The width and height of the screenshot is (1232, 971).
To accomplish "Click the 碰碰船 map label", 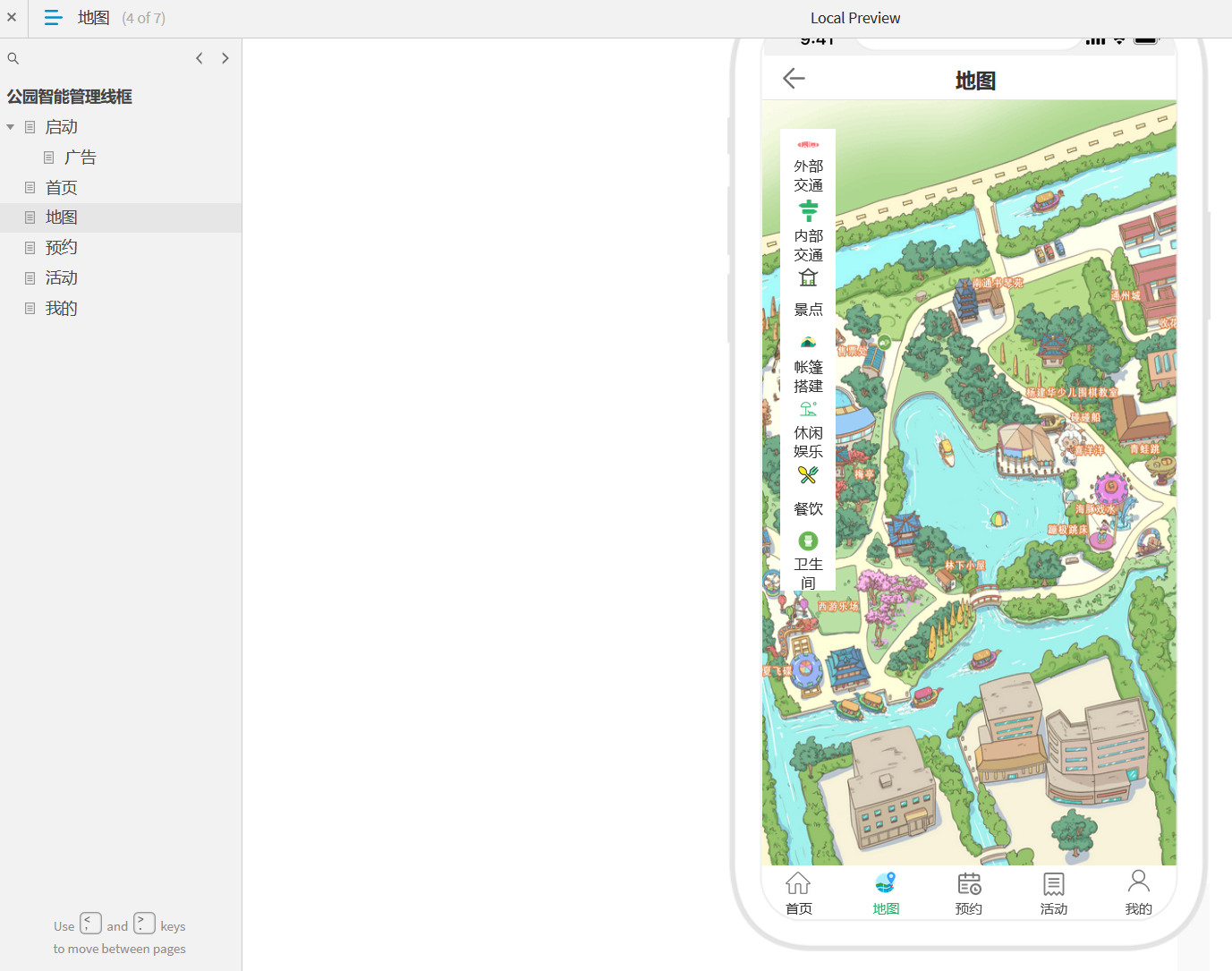I will click(x=1085, y=417).
